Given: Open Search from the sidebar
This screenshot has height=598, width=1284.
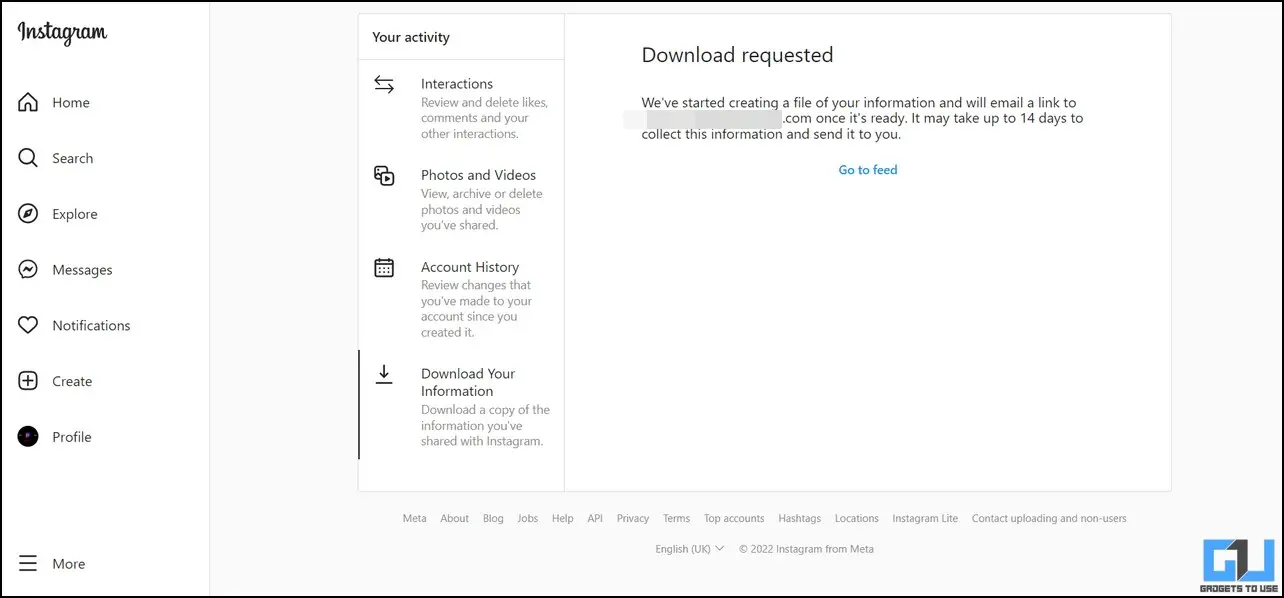Looking at the screenshot, I should (x=73, y=158).
